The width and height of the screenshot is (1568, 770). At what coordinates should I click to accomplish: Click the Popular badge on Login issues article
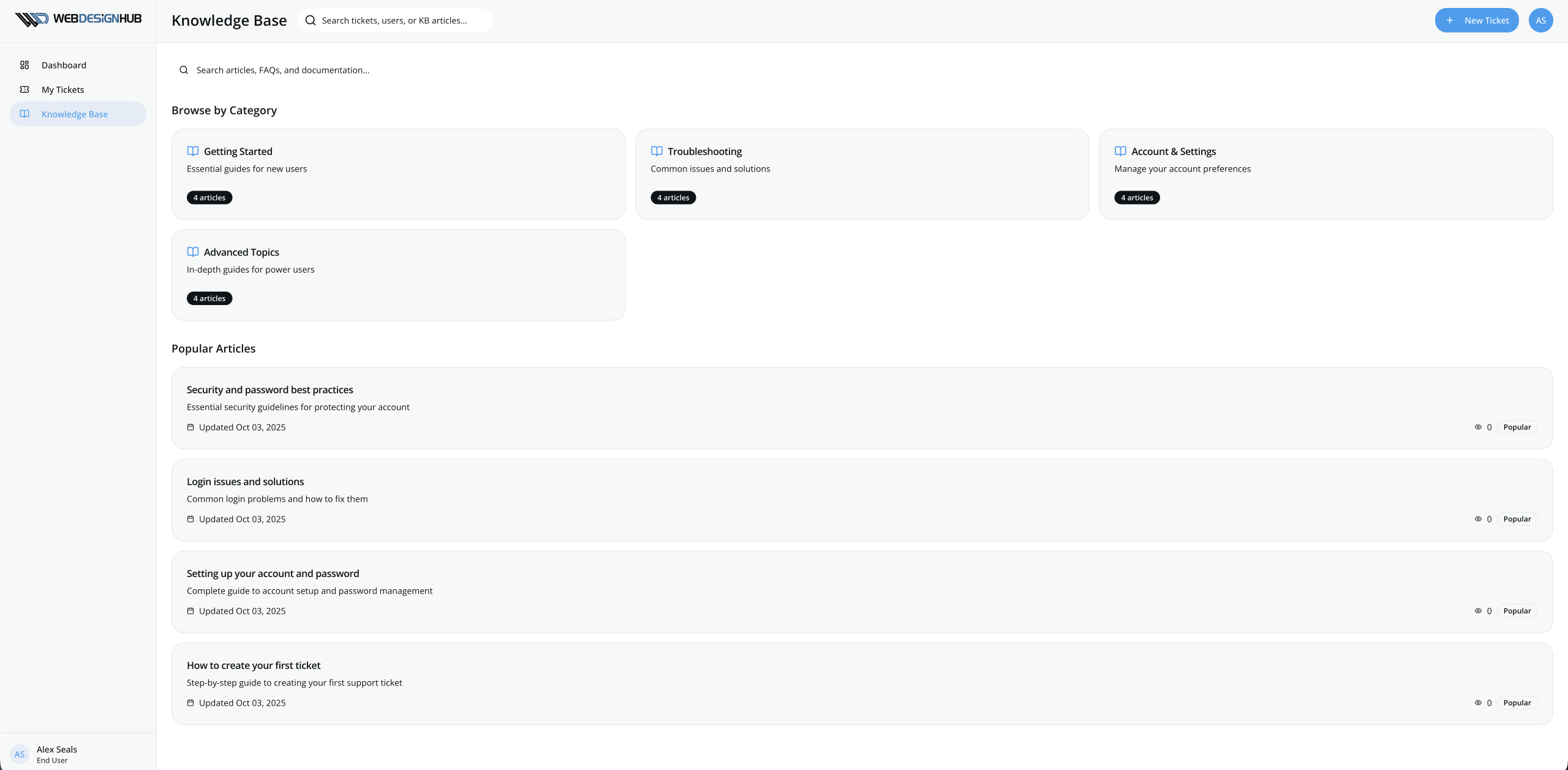[1517, 519]
